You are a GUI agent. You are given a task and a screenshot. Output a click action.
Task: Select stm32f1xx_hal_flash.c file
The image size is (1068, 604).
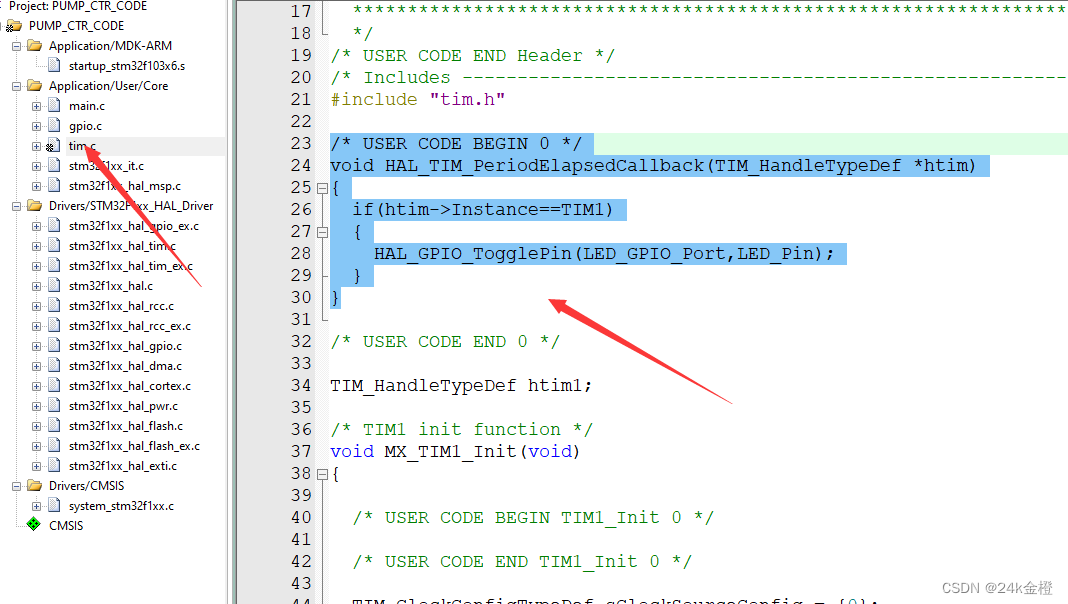(x=126, y=426)
